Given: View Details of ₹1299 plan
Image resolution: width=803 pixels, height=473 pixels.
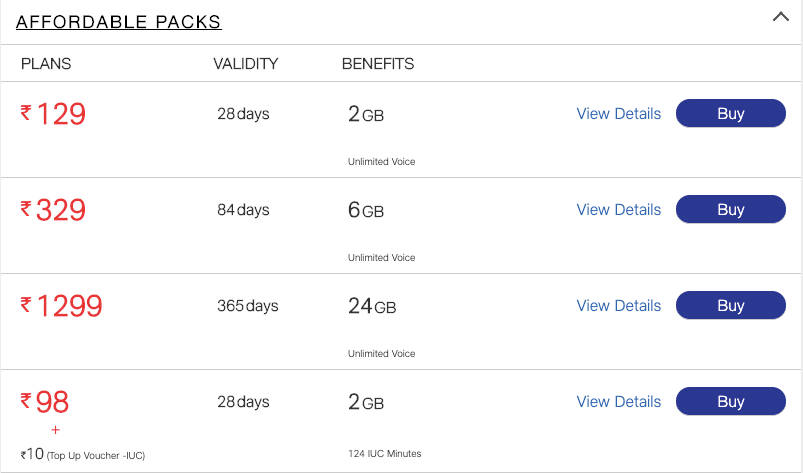Looking at the screenshot, I should [x=619, y=306].
